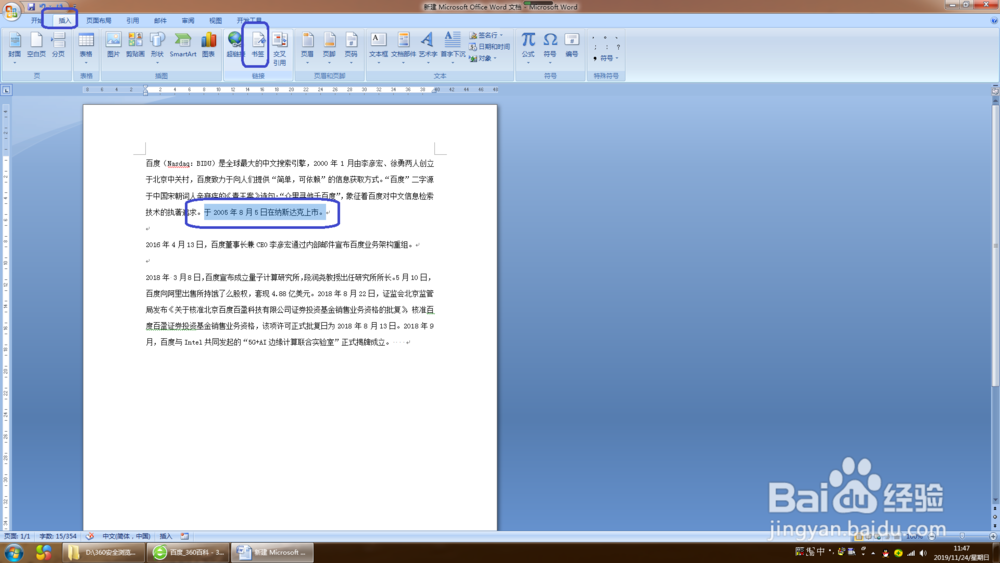
Task: Save document via quick access toolbar
Action: [31, 6]
